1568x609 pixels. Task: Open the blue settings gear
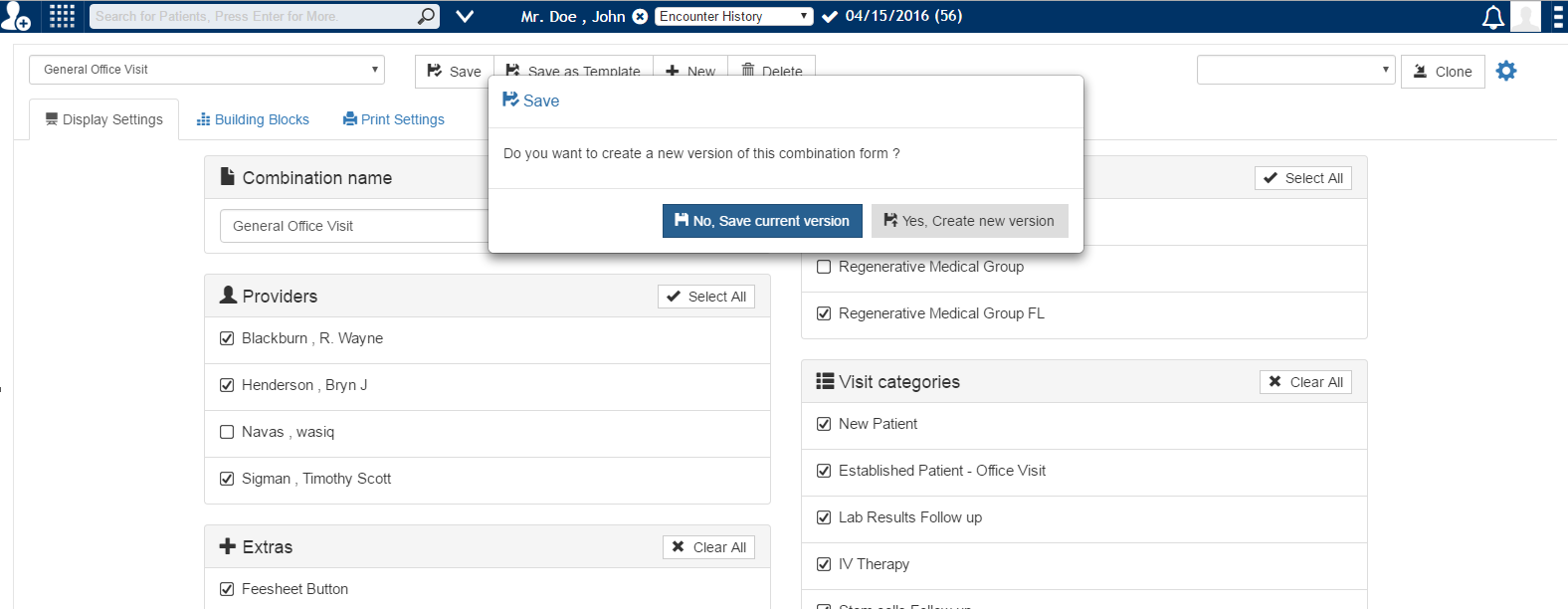tap(1506, 71)
